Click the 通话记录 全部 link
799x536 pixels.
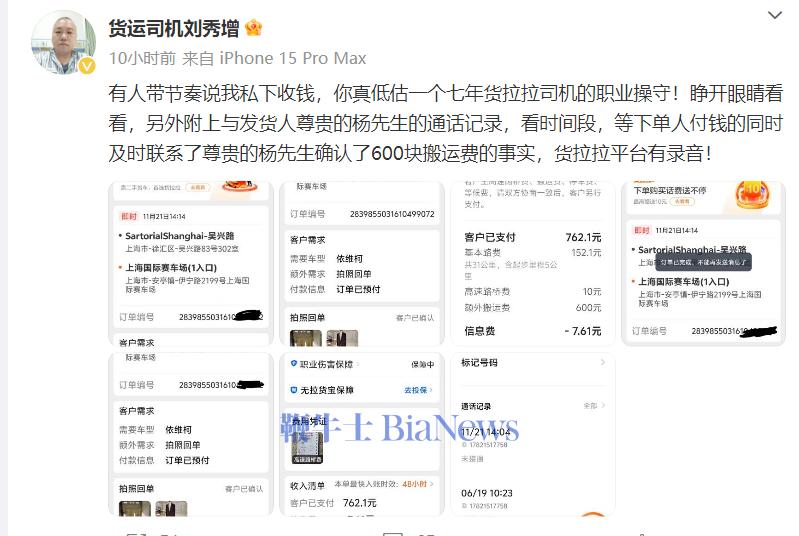point(594,406)
